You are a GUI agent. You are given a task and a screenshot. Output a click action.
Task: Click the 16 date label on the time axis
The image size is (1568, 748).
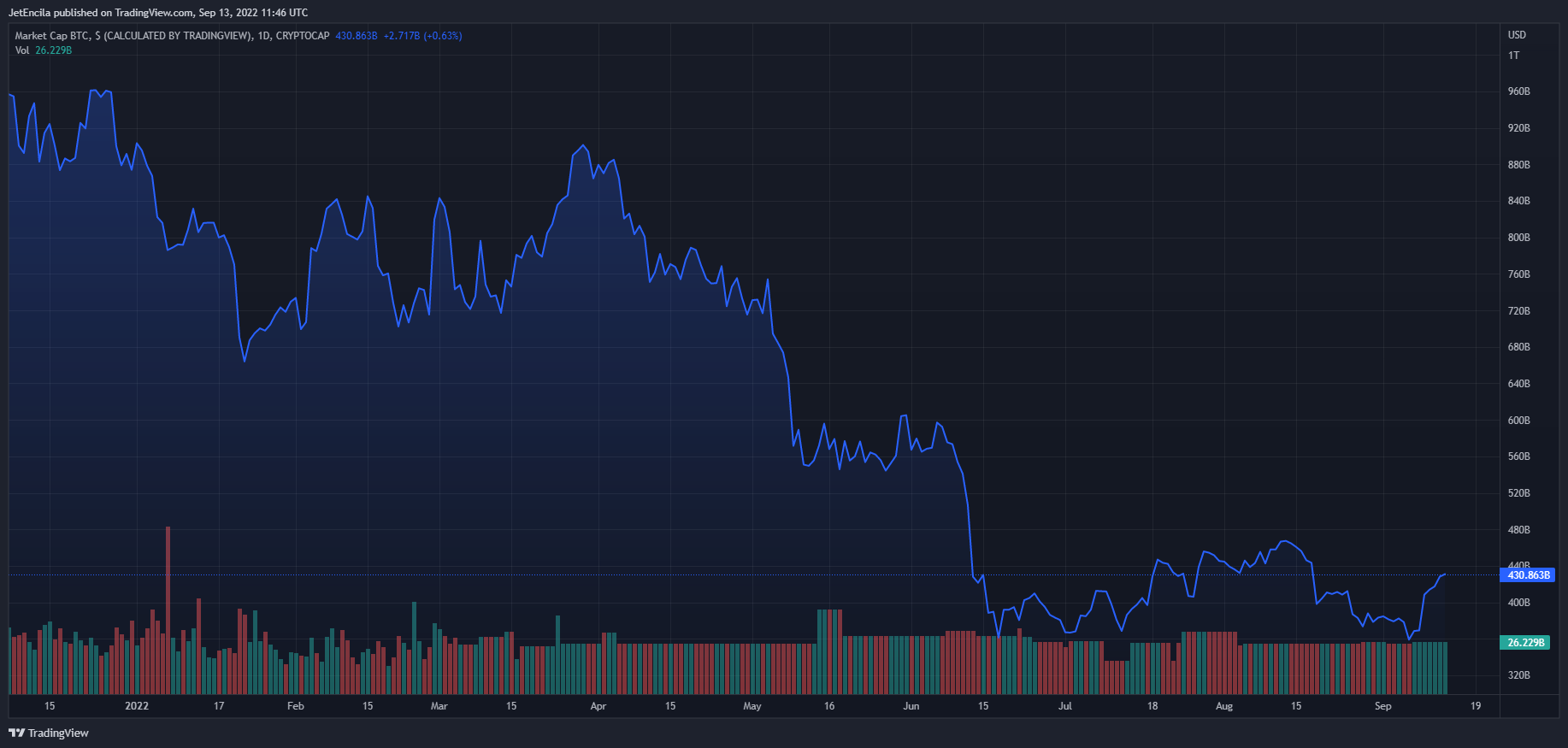click(829, 706)
